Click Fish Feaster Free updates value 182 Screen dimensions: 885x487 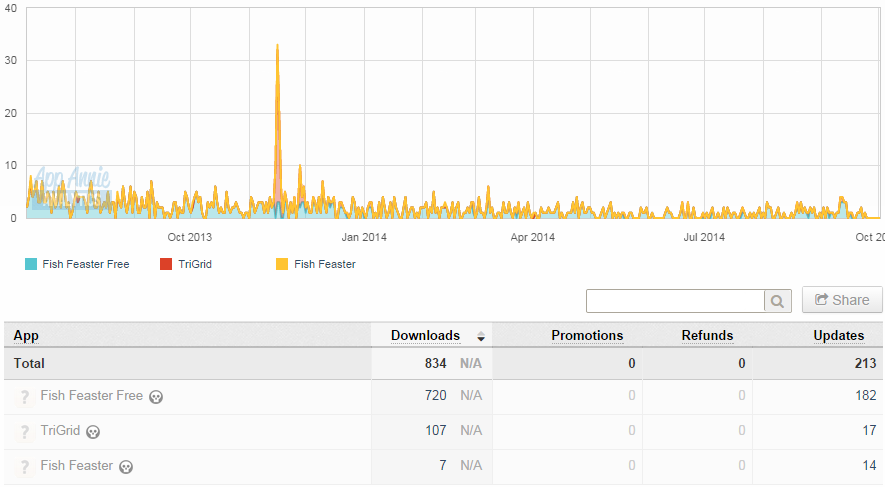point(866,396)
